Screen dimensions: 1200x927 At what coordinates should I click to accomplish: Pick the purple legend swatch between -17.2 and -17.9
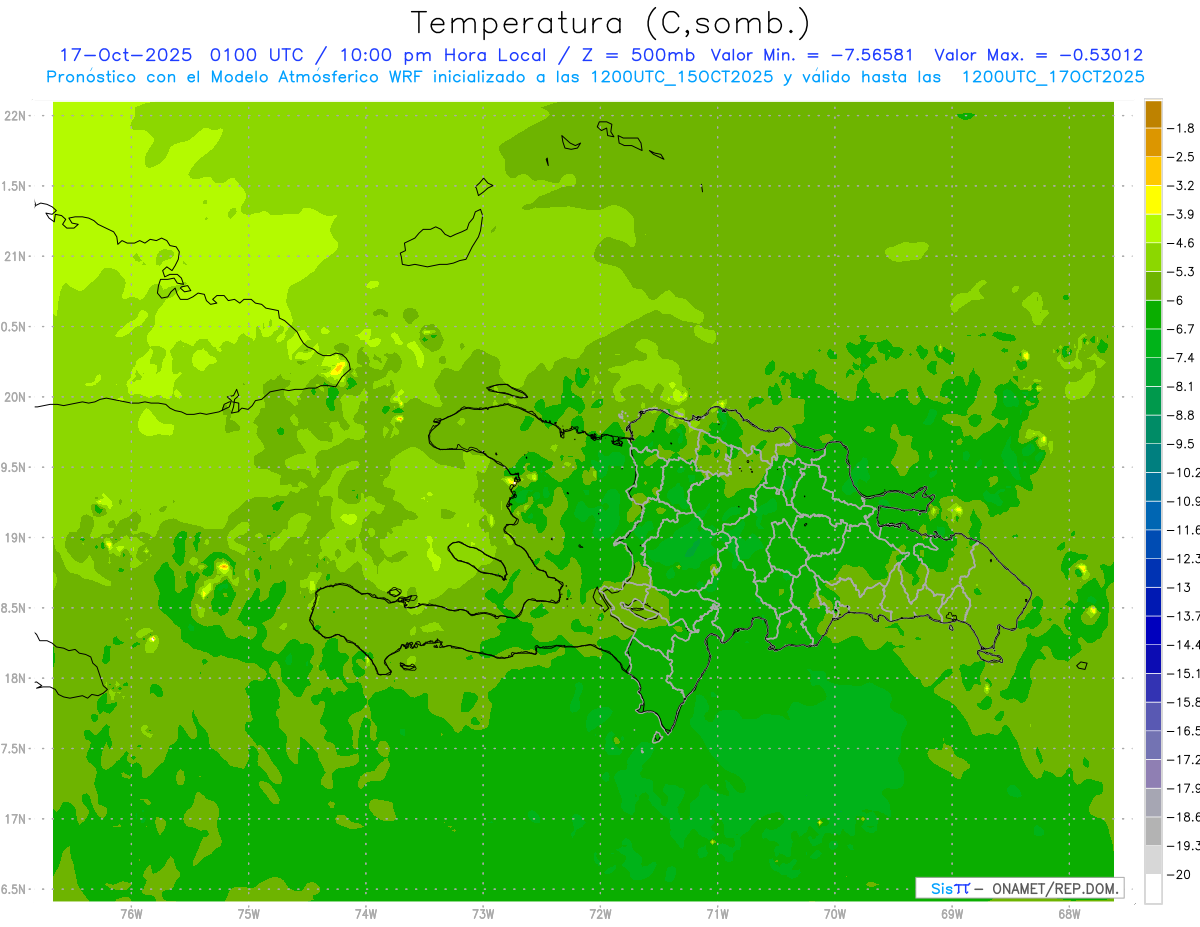pos(1153,774)
